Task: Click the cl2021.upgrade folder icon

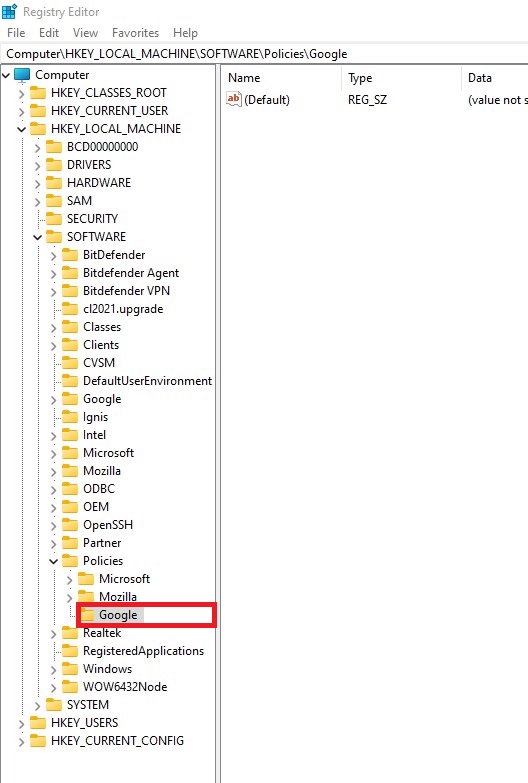Action: pyautogui.click(x=70, y=309)
